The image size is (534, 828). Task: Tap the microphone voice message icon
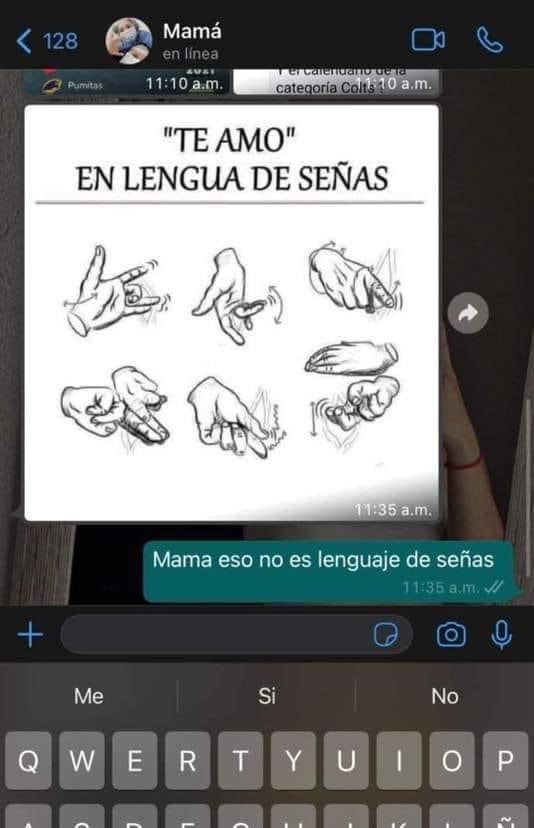point(501,634)
